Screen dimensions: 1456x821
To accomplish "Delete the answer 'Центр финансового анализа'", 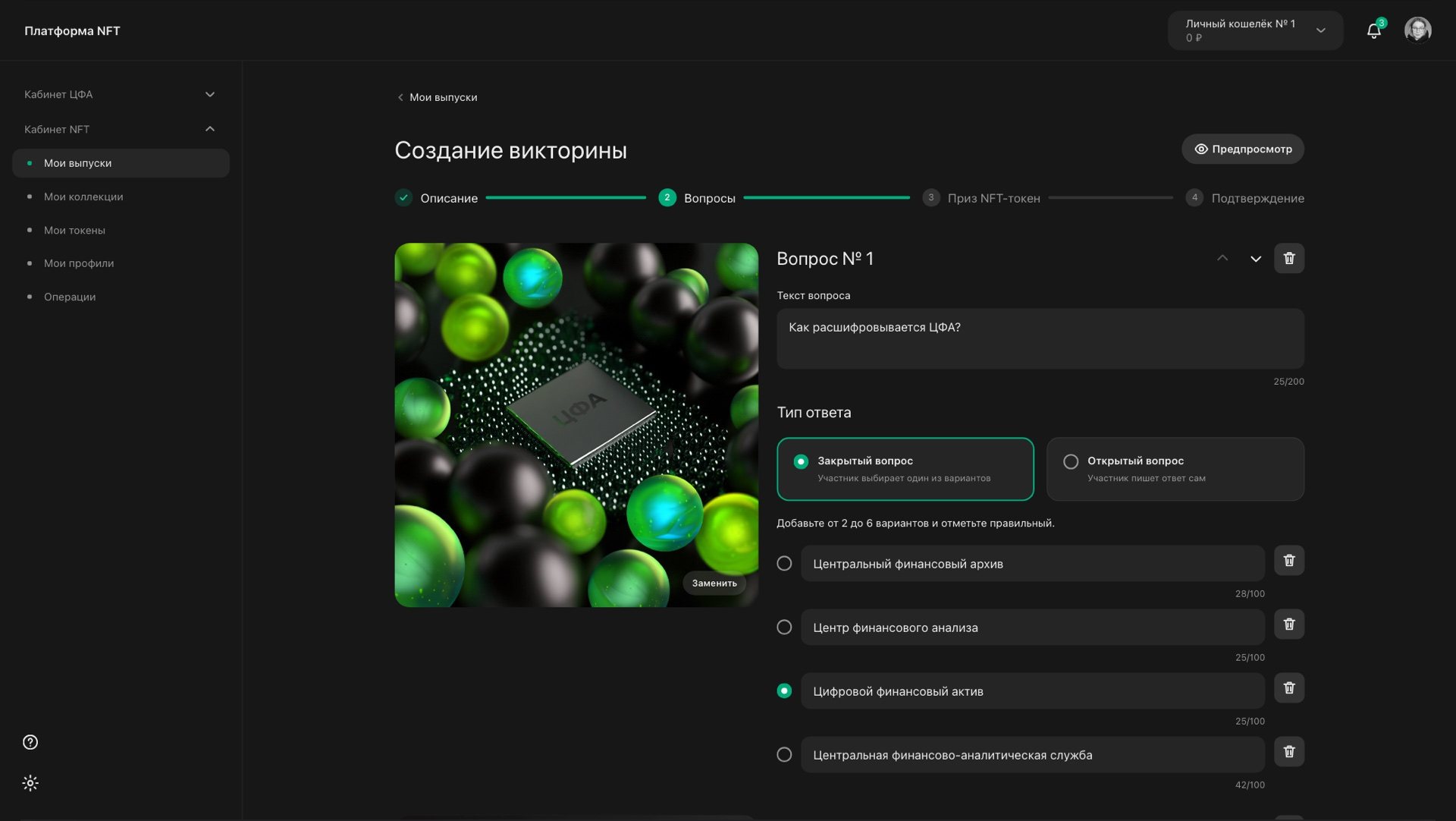I will click(1288, 624).
